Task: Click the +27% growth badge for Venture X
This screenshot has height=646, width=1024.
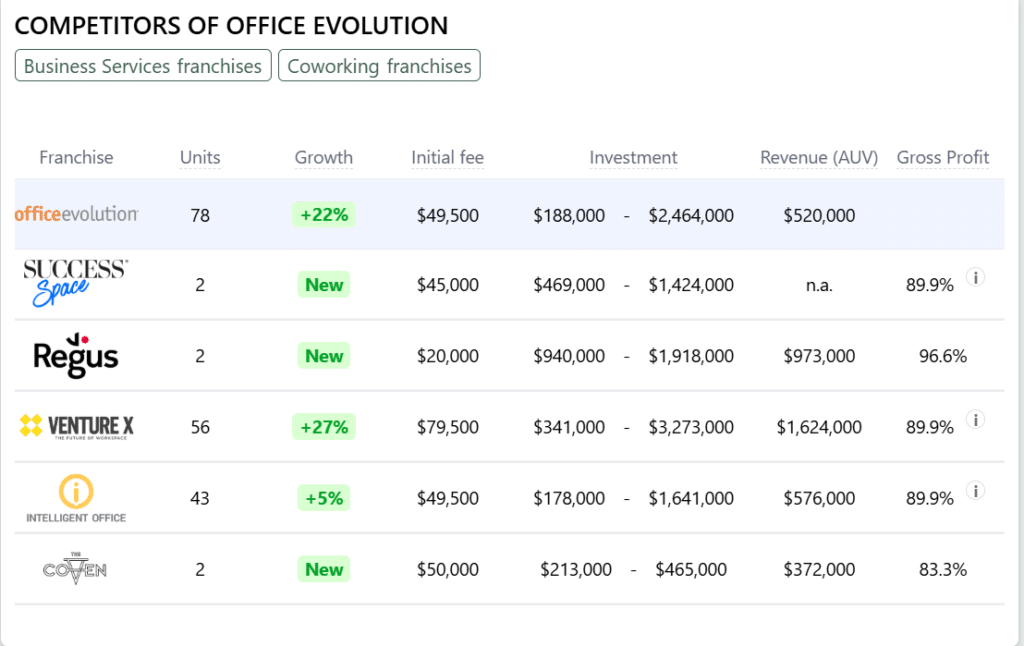Action: pyautogui.click(x=324, y=427)
